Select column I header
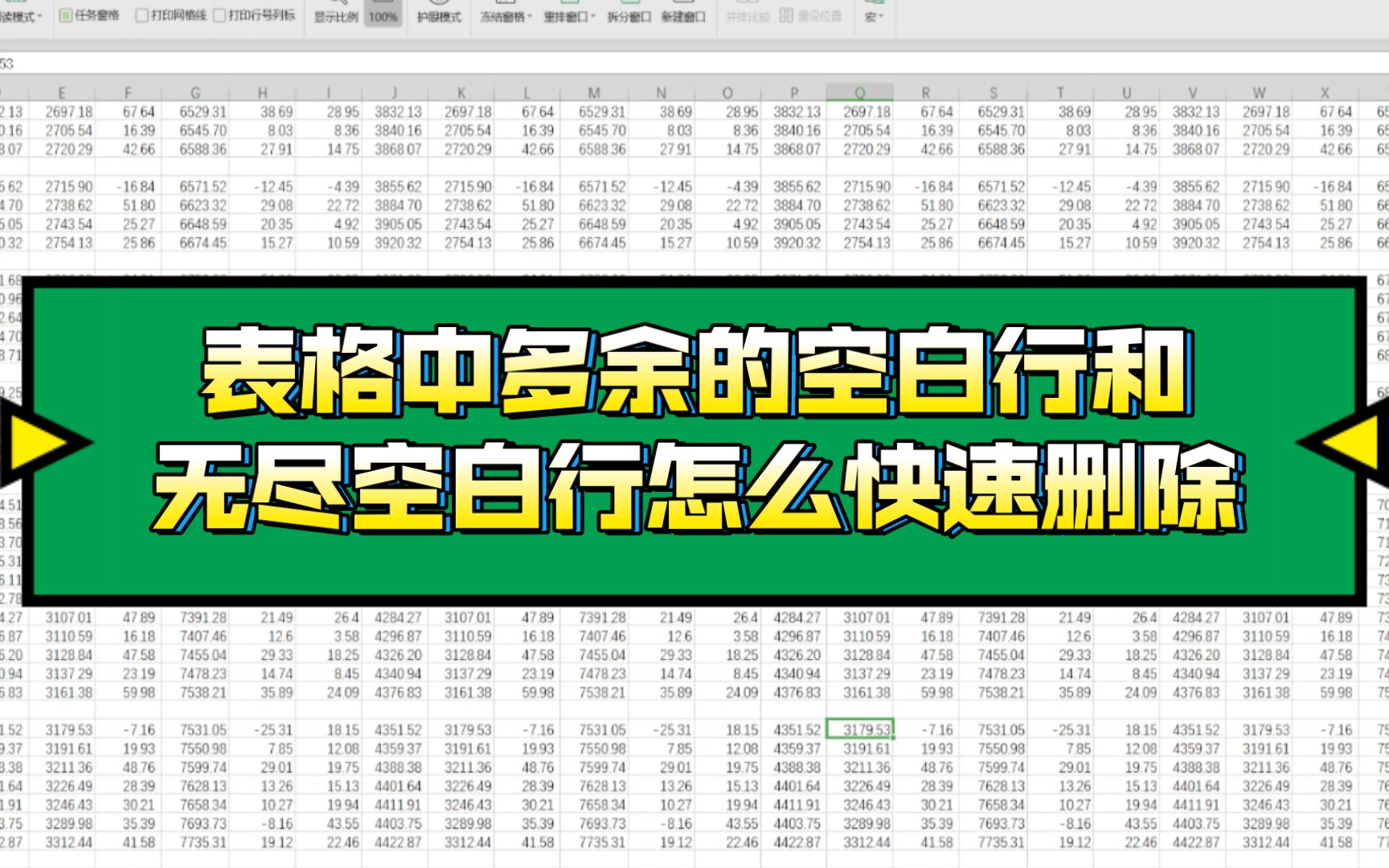1389x868 pixels. (x=329, y=92)
